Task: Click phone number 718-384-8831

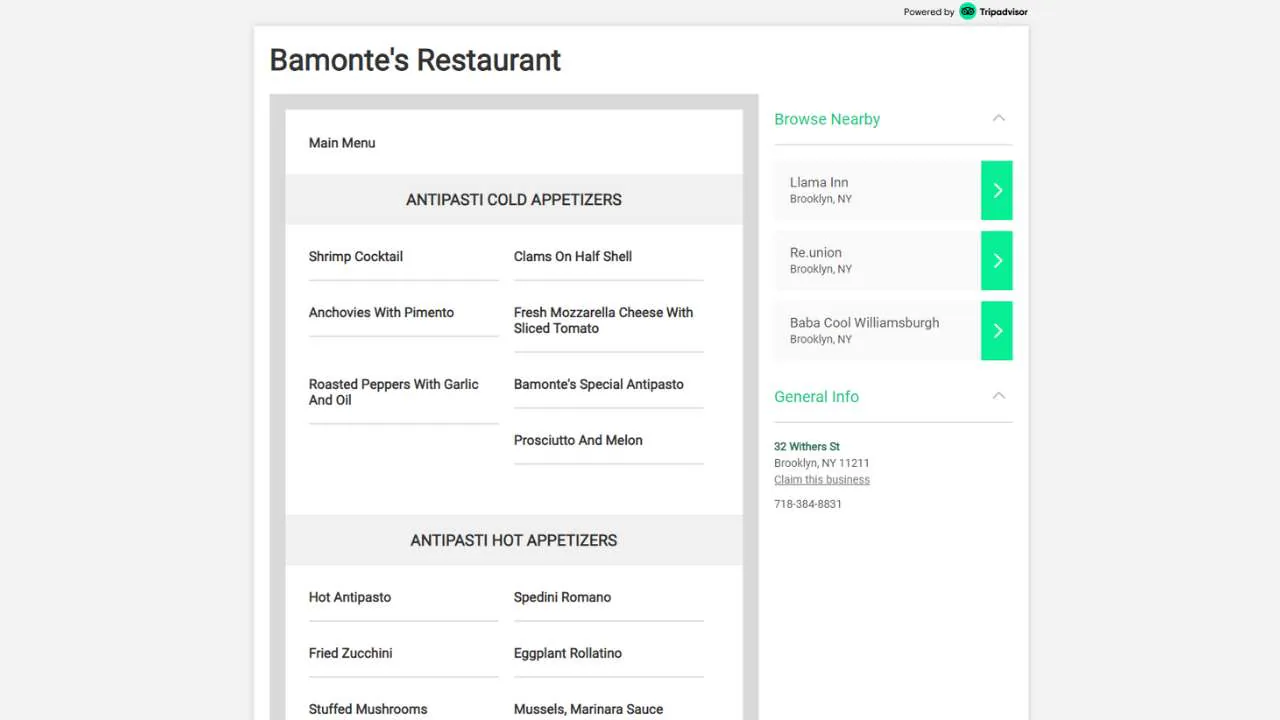Action: (808, 504)
